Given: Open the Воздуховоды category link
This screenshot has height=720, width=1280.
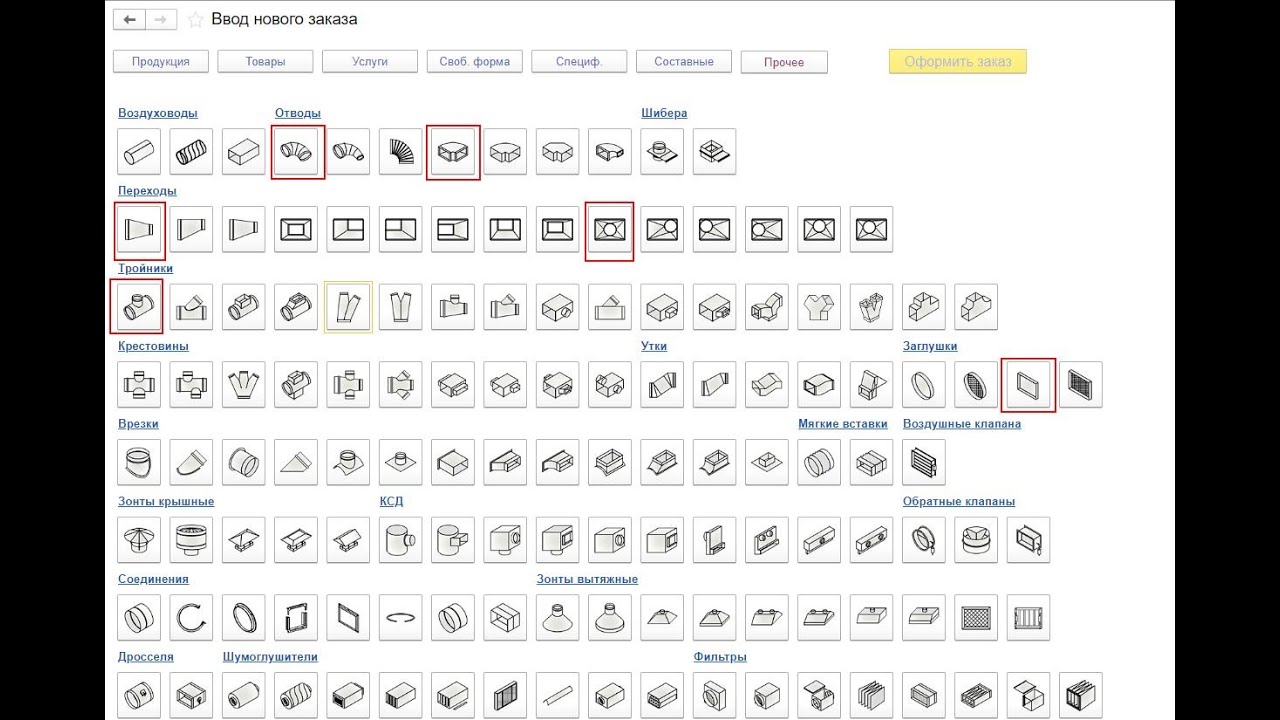Looking at the screenshot, I should (x=158, y=113).
